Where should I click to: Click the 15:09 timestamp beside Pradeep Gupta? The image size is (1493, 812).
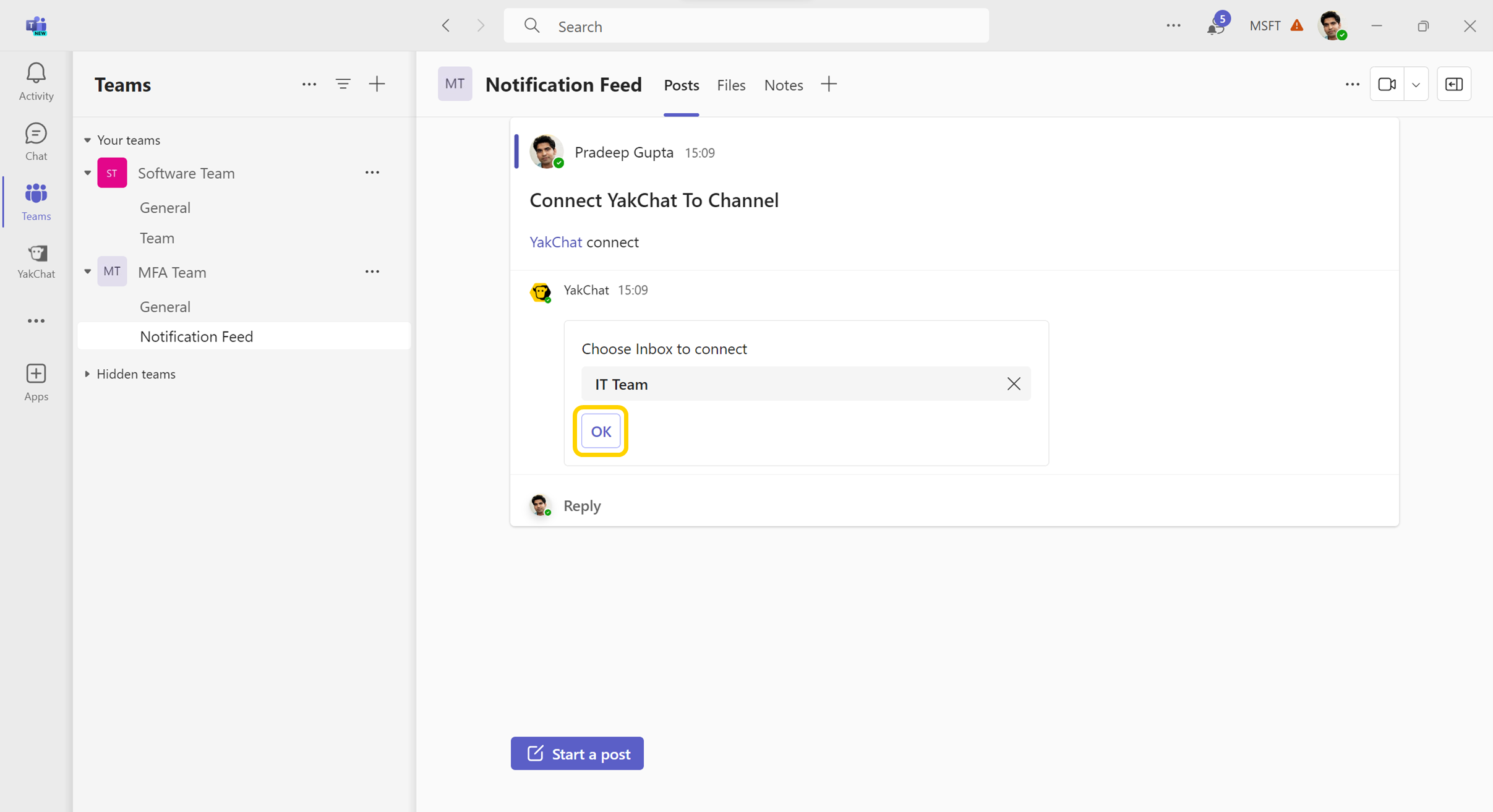click(699, 153)
